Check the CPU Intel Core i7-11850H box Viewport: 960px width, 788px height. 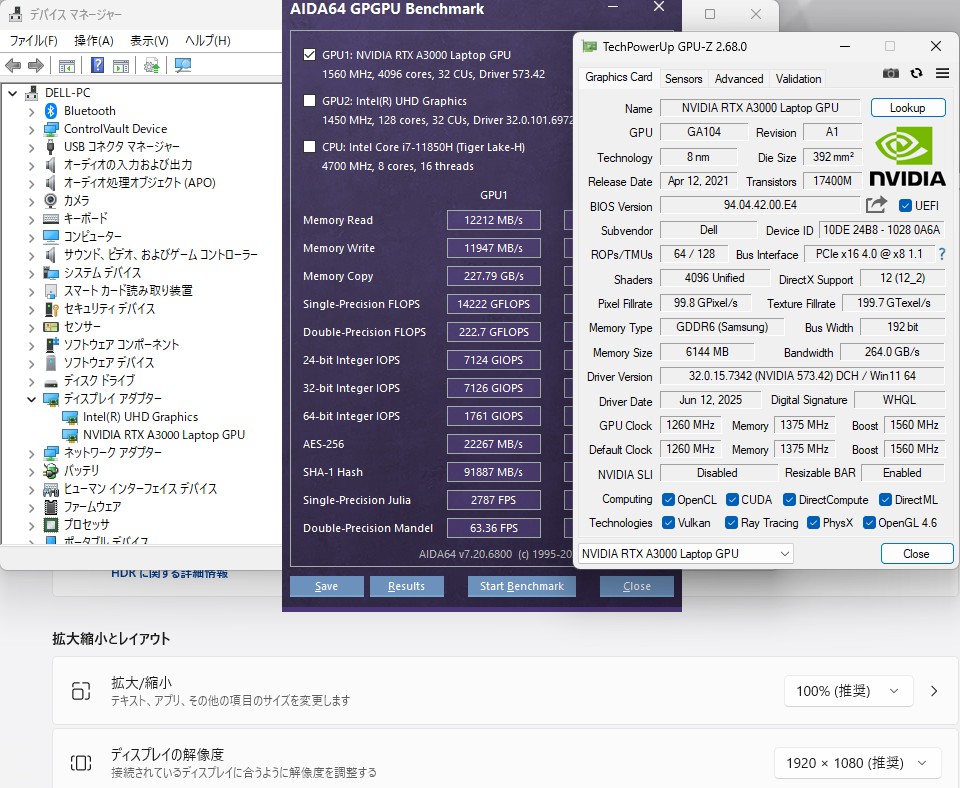tap(310, 147)
